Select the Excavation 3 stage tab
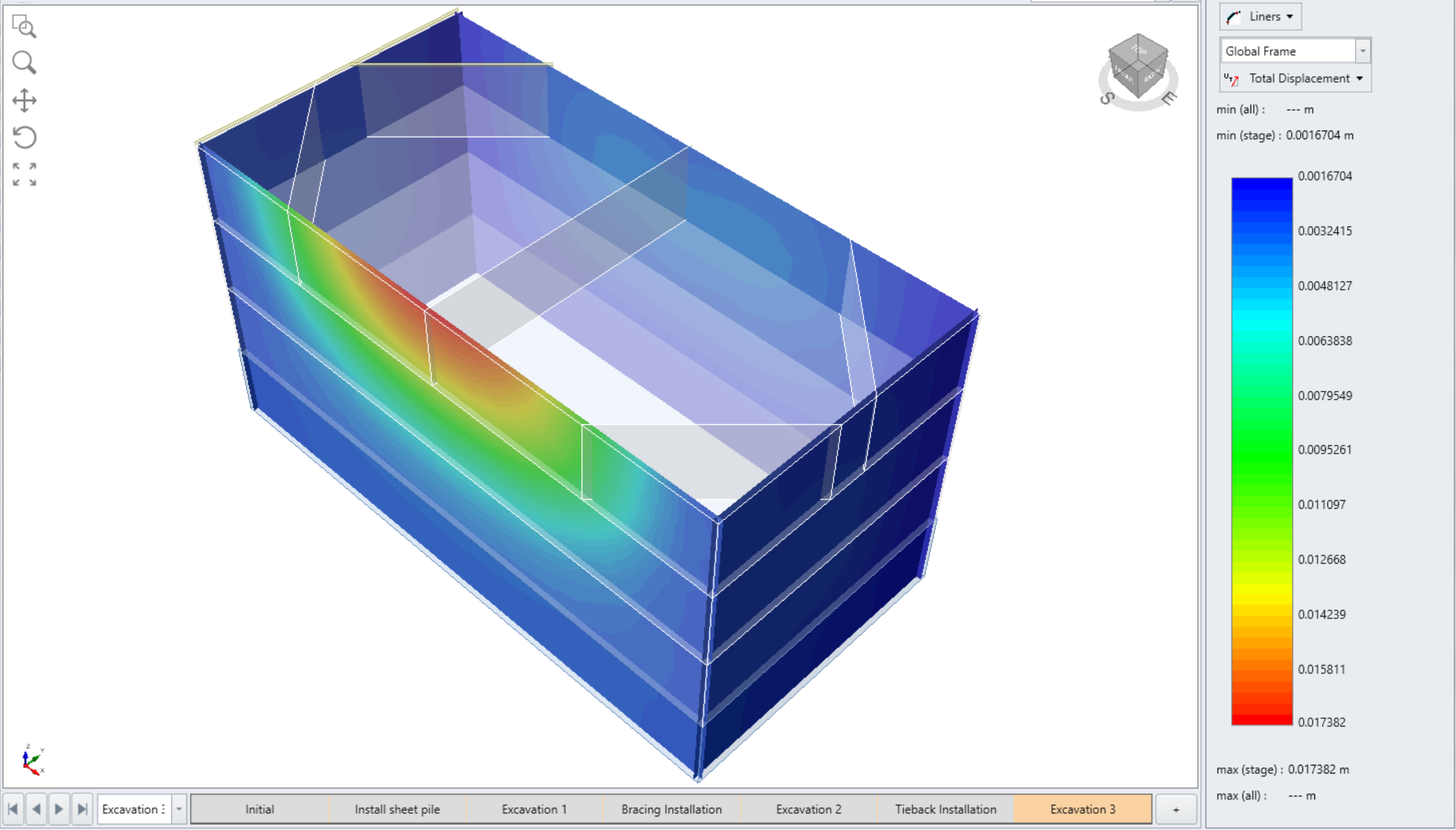Viewport: 1456px width, 830px height. tap(1083, 810)
